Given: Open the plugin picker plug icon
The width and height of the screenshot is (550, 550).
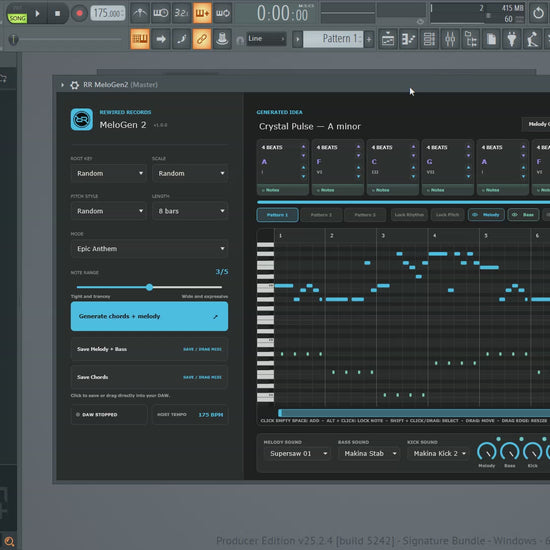Looking at the screenshot, I should (512, 39).
